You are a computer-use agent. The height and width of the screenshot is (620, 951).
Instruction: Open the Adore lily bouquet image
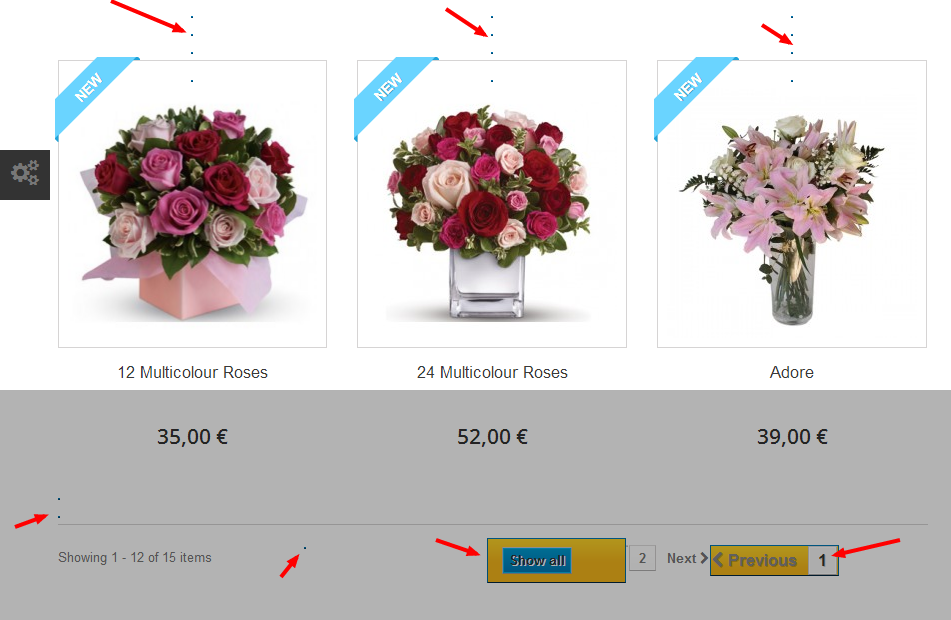point(791,204)
